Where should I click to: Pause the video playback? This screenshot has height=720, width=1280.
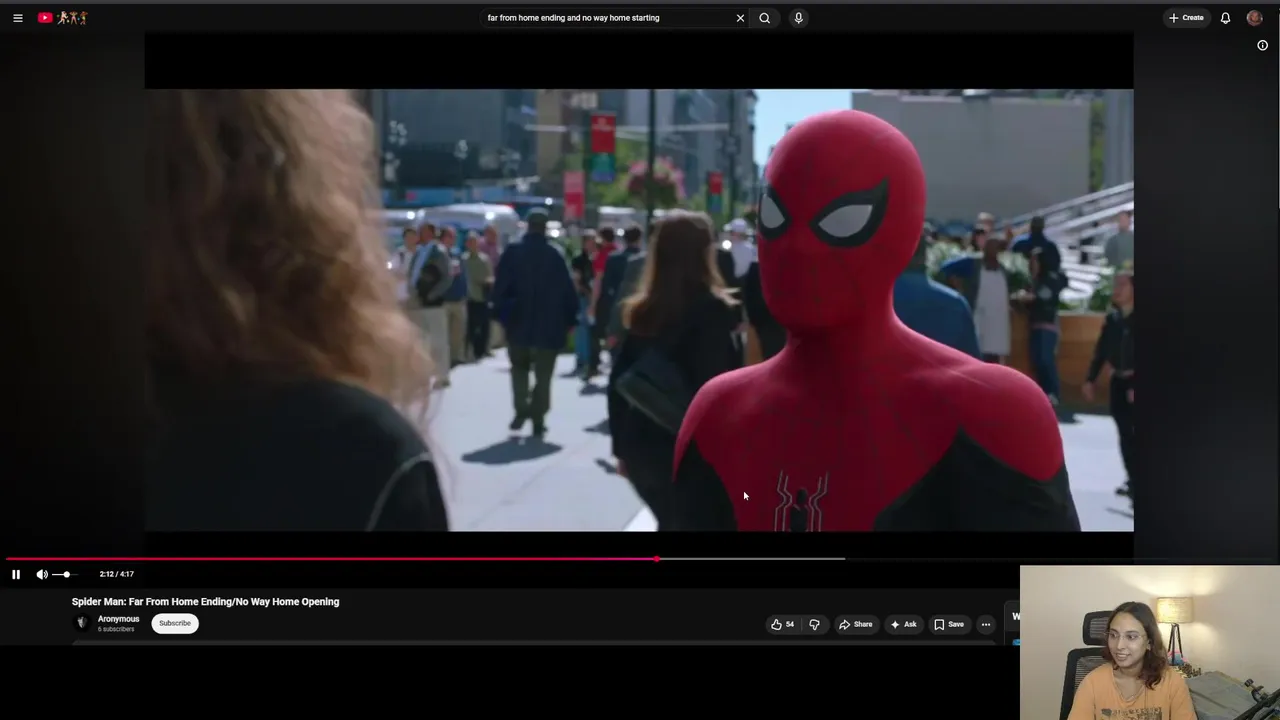[x=16, y=574]
